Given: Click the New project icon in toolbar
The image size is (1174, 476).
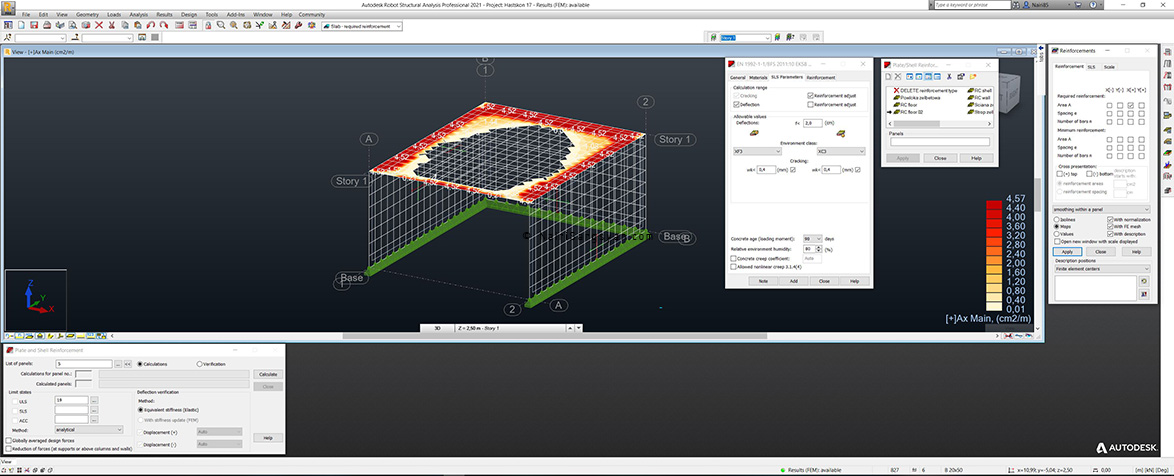Looking at the screenshot, I should 21,25.
